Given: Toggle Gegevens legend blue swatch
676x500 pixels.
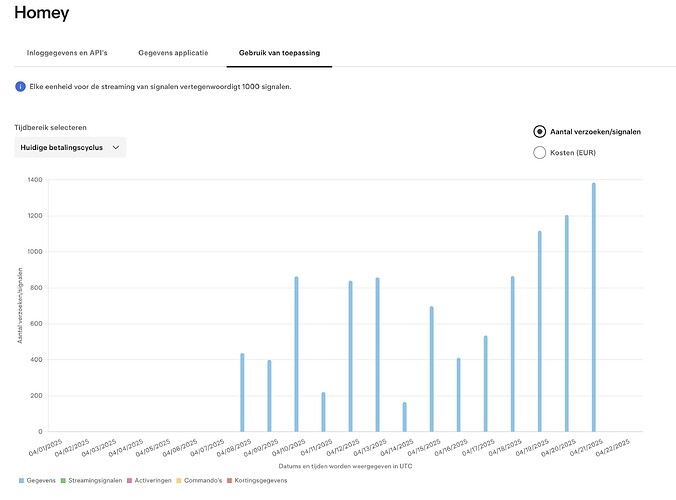Looking at the screenshot, I should [x=21, y=481].
